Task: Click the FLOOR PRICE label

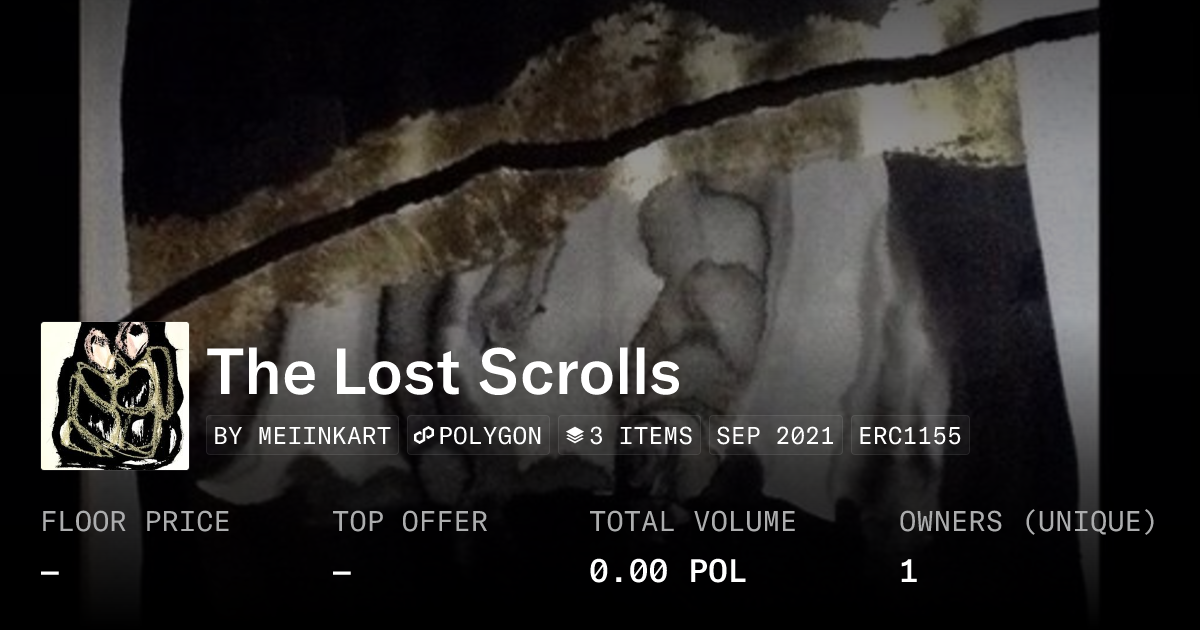Action: click(x=135, y=522)
